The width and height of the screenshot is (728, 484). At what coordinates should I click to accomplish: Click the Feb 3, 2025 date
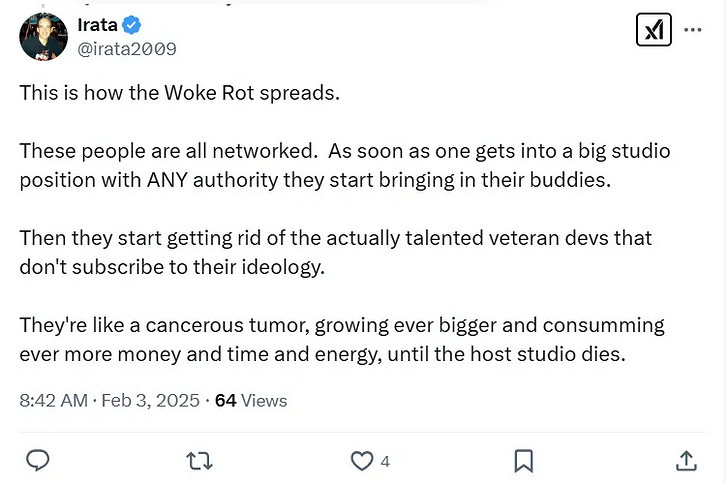coord(150,400)
